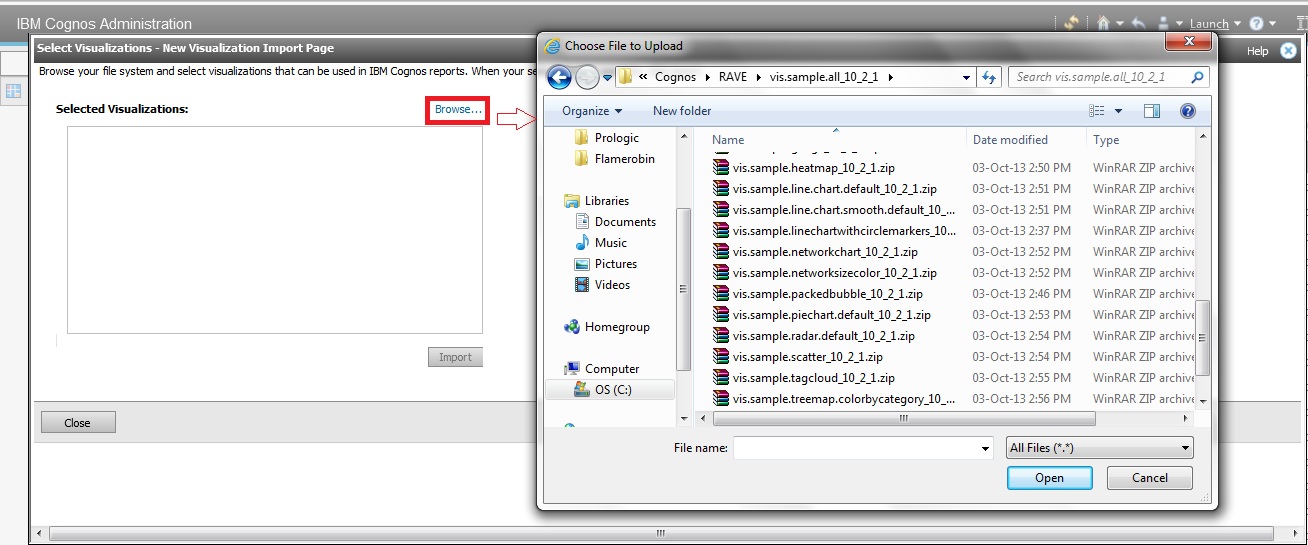Screen dimensions: 1308x545
Task: Expand the All Files type dropdown
Action: pyautogui.click(x=1099, y=448)
